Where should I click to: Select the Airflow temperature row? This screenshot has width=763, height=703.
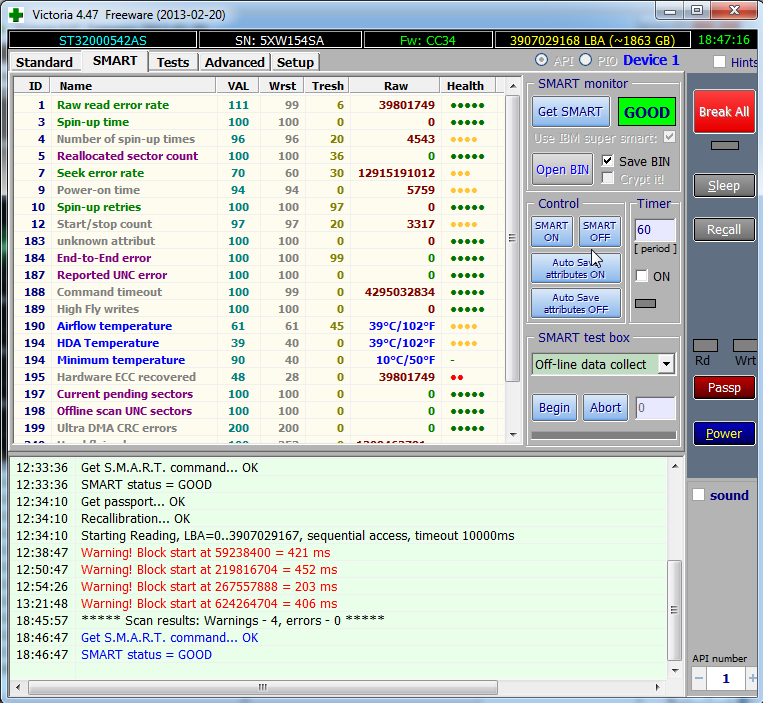258,326
